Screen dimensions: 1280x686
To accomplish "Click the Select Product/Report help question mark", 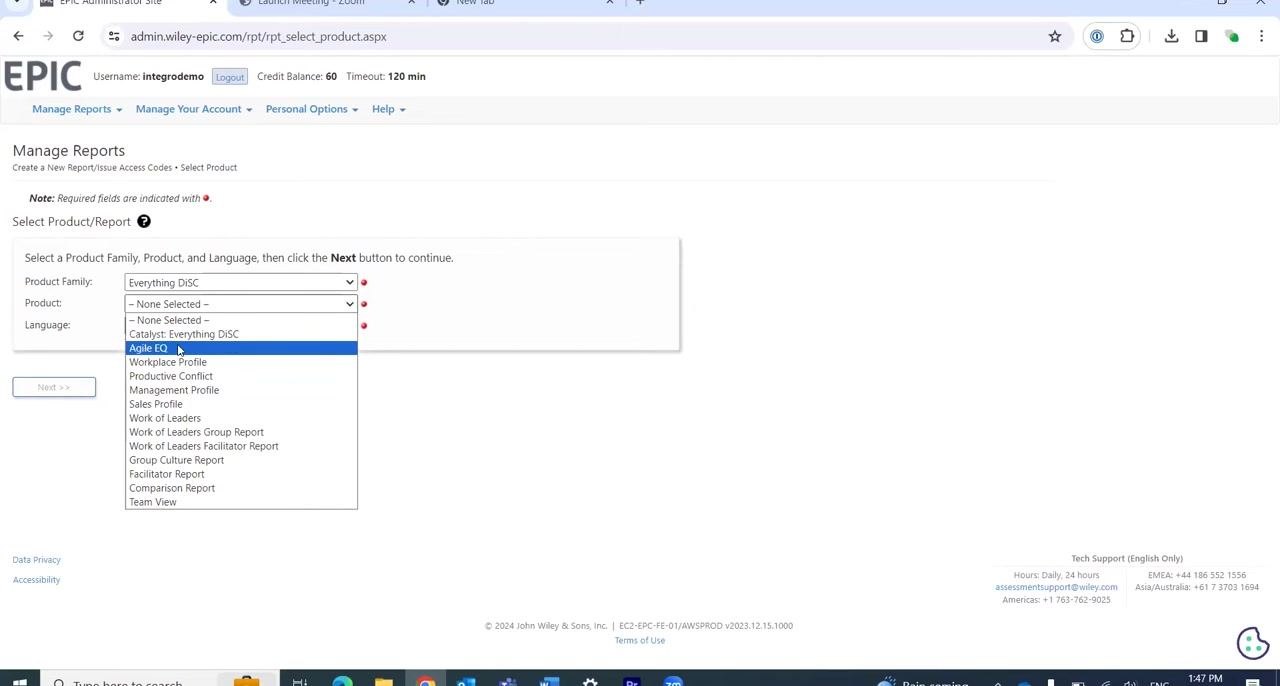I will (x=144, y=221).
